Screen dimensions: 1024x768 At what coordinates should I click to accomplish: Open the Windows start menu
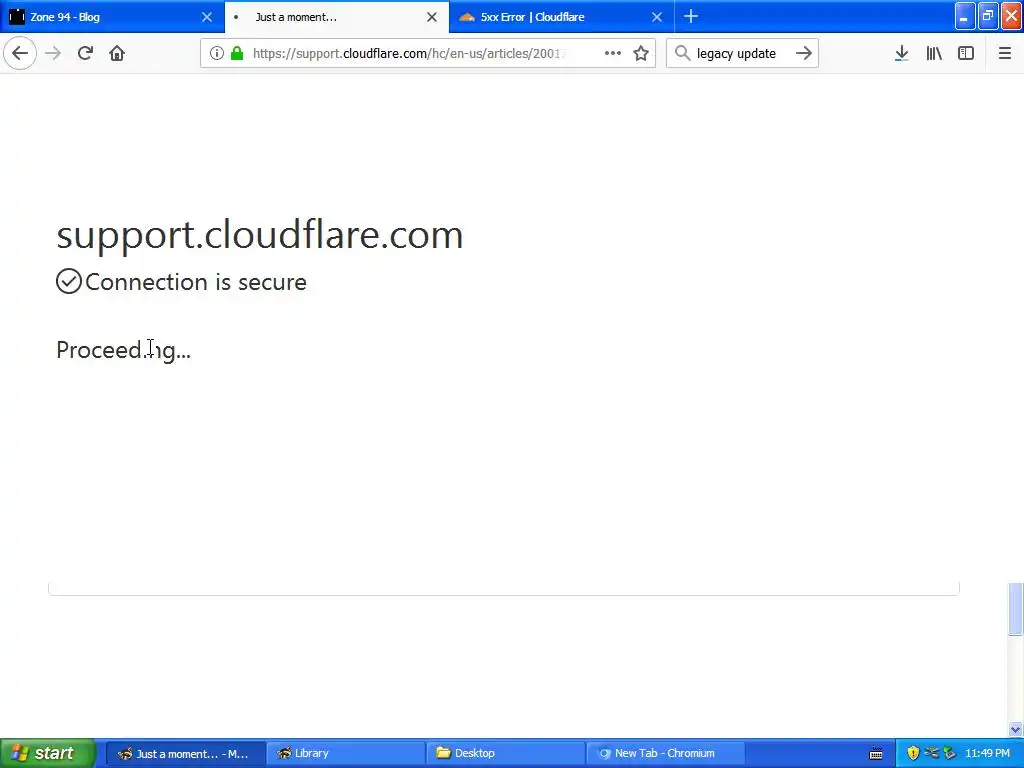coord(47,753)
